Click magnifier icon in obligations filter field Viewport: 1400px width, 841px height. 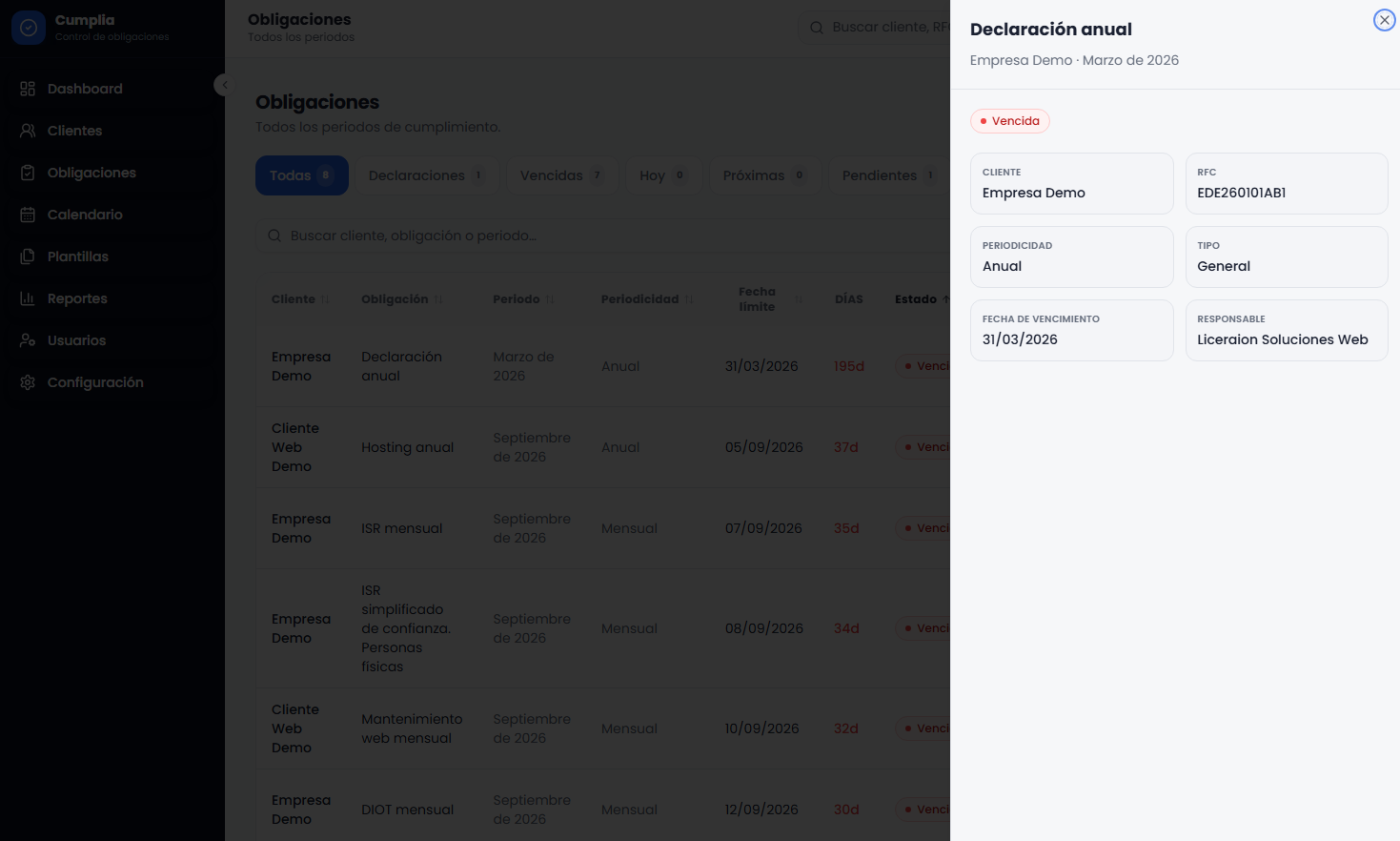274,236
